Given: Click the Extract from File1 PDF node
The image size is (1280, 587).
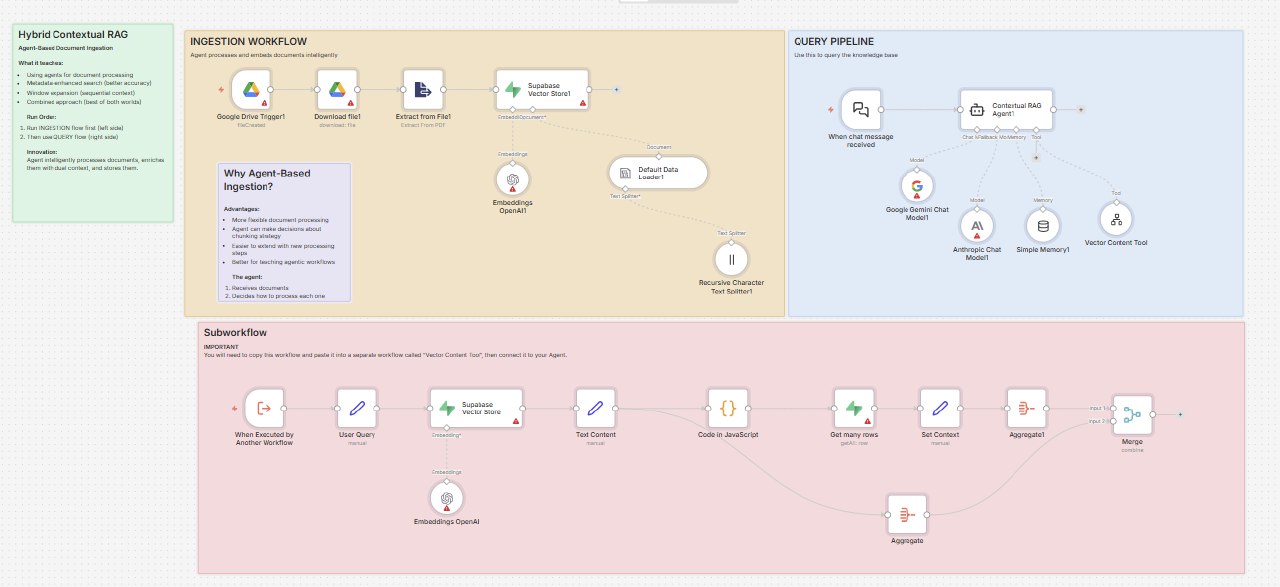Looking at the screenshot, I should [422, 89].
